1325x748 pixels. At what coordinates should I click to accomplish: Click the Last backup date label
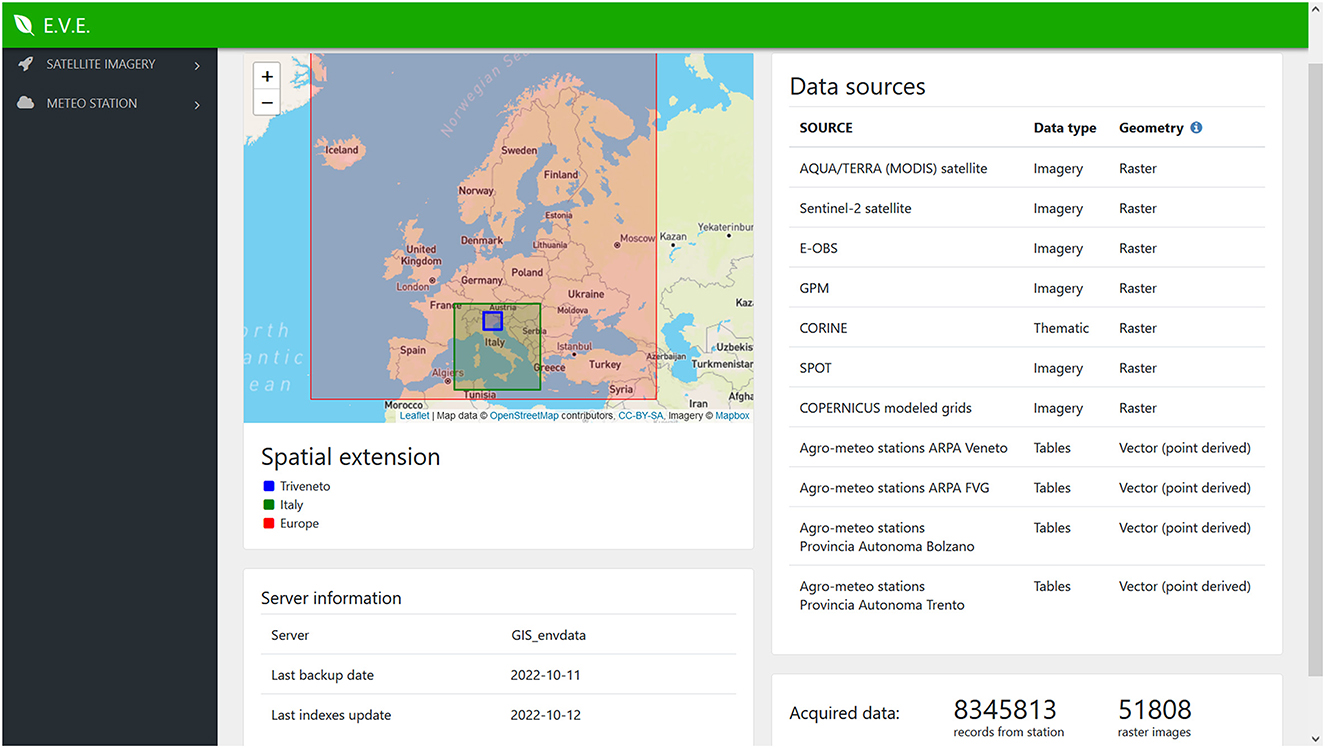(322, 675)
